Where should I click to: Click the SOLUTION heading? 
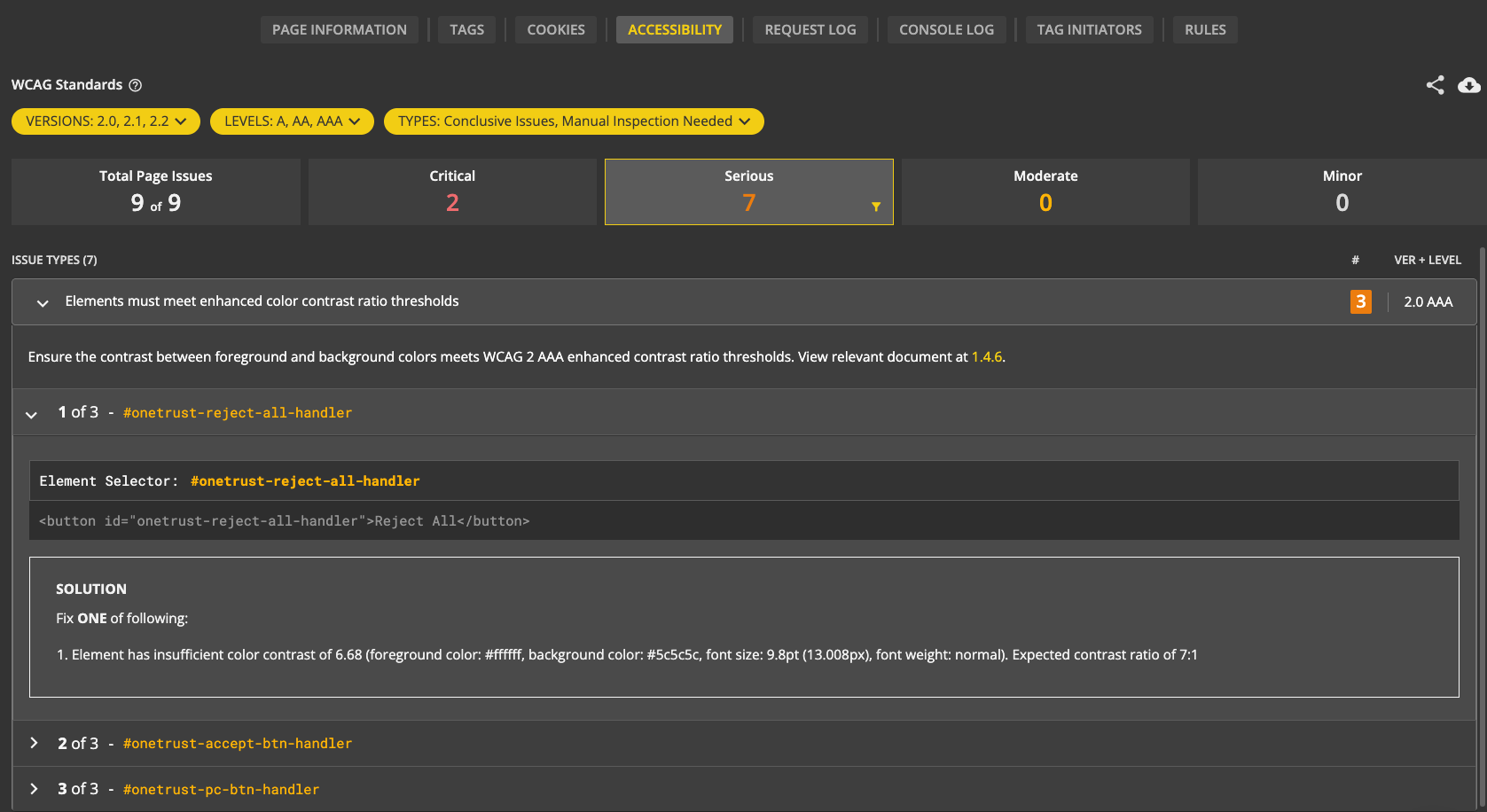[91, 589]
